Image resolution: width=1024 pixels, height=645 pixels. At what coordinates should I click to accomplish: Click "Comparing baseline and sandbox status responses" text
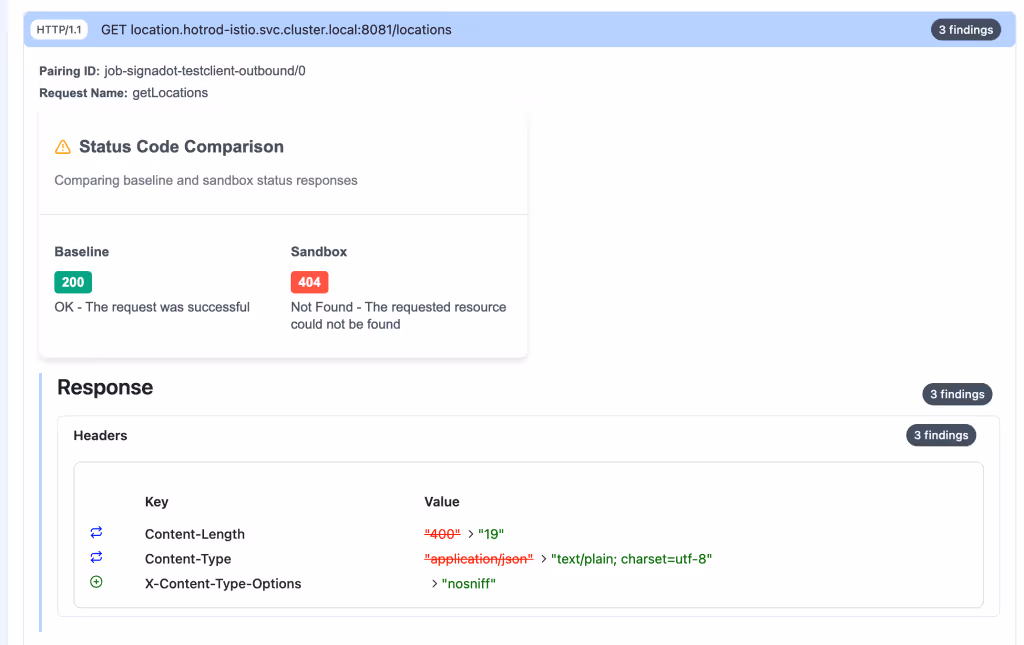pos(206,180)
